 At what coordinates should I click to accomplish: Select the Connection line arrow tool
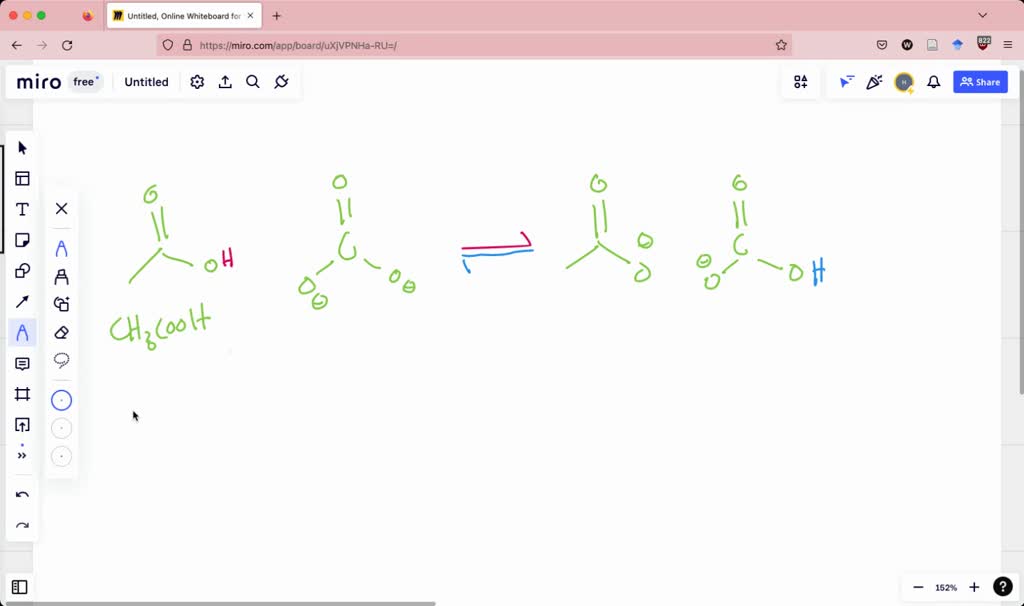point(22,301)
